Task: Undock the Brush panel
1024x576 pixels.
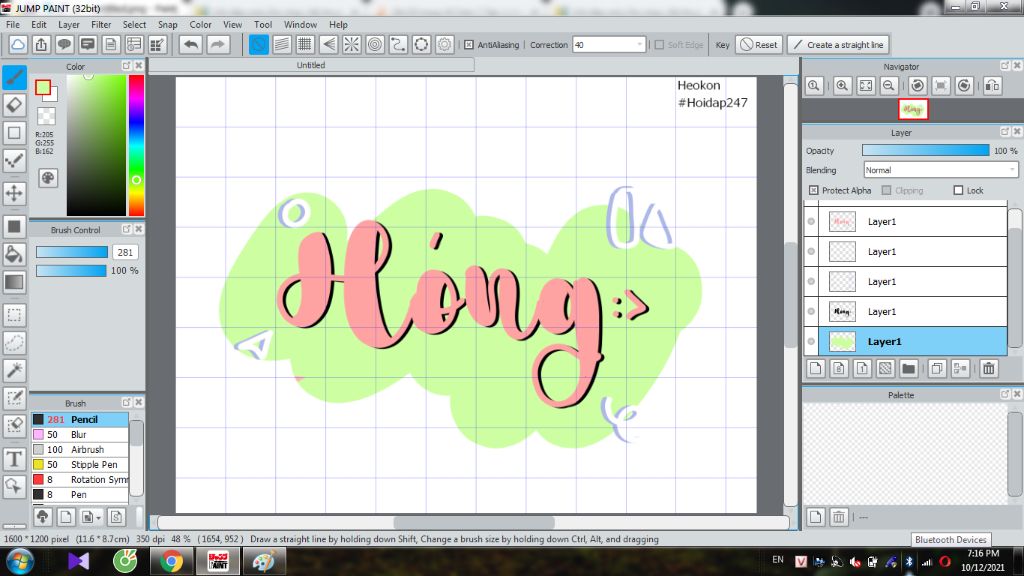Action: tap(126, 402)
